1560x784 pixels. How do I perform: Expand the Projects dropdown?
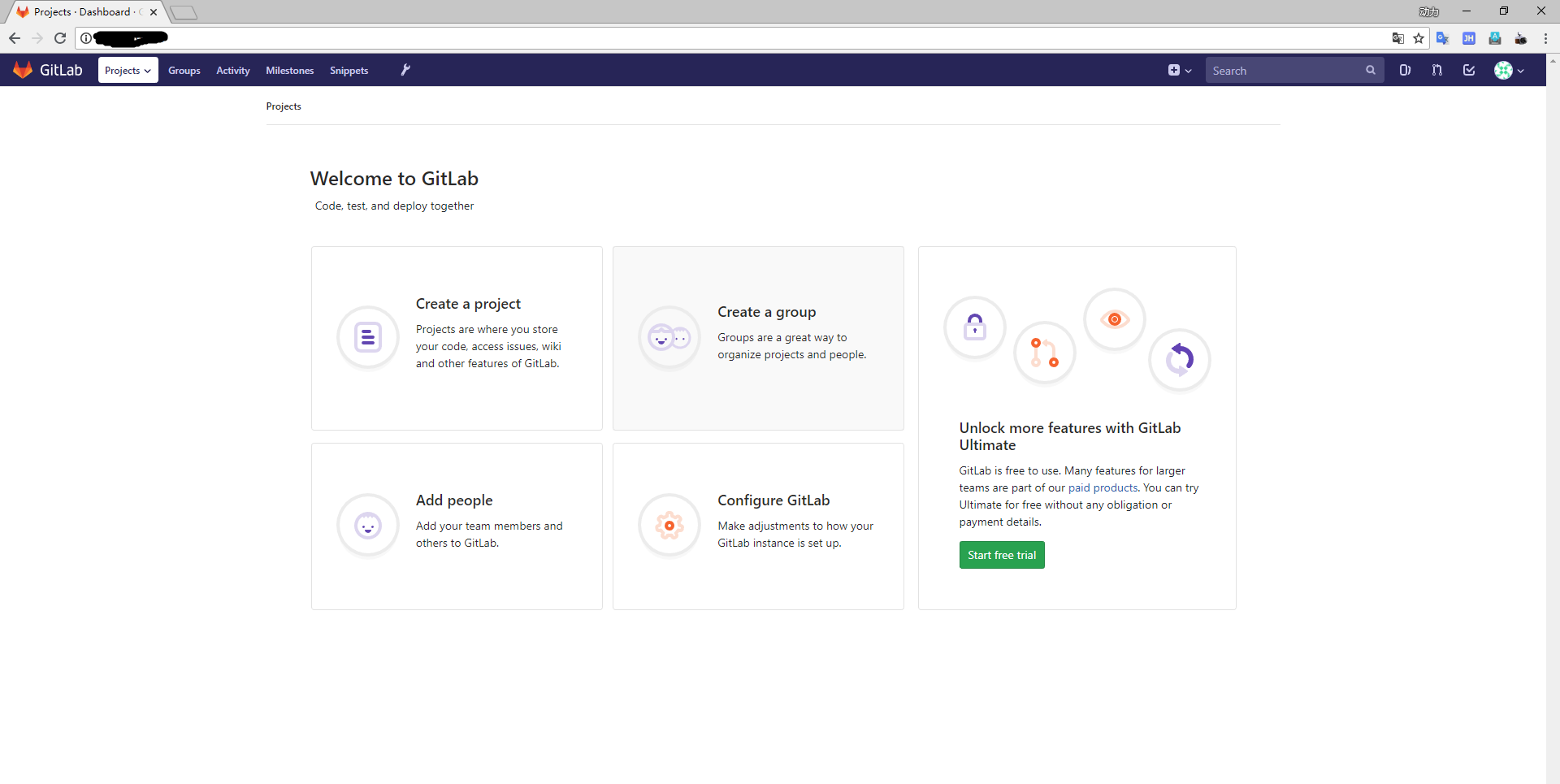pyautogui.click(x=128, y=70)
